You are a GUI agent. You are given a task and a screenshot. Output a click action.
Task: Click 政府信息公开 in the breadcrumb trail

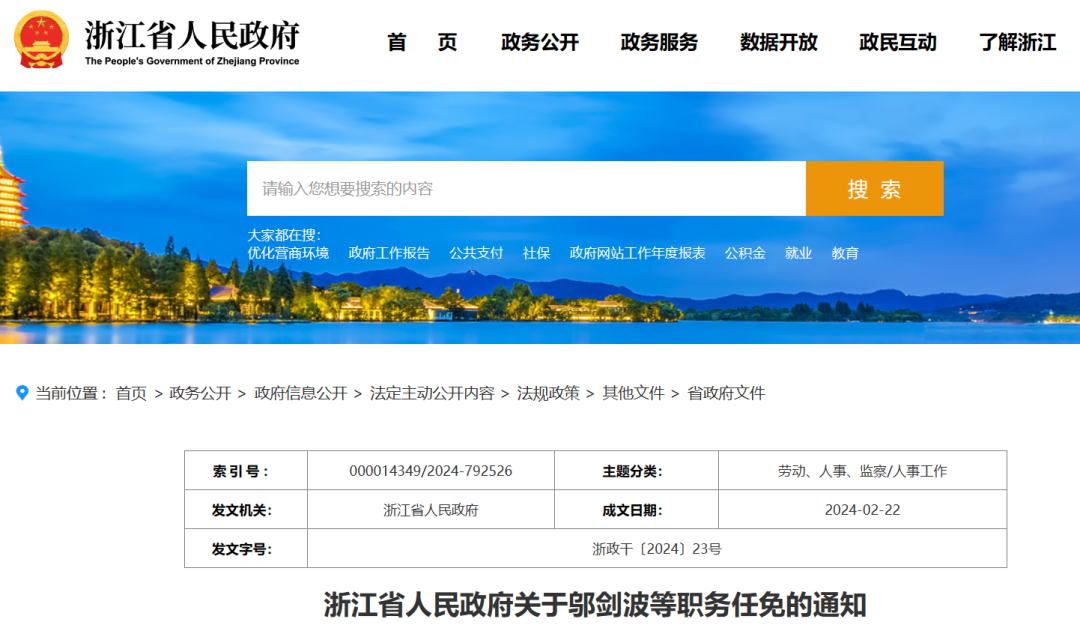point(300,394)
